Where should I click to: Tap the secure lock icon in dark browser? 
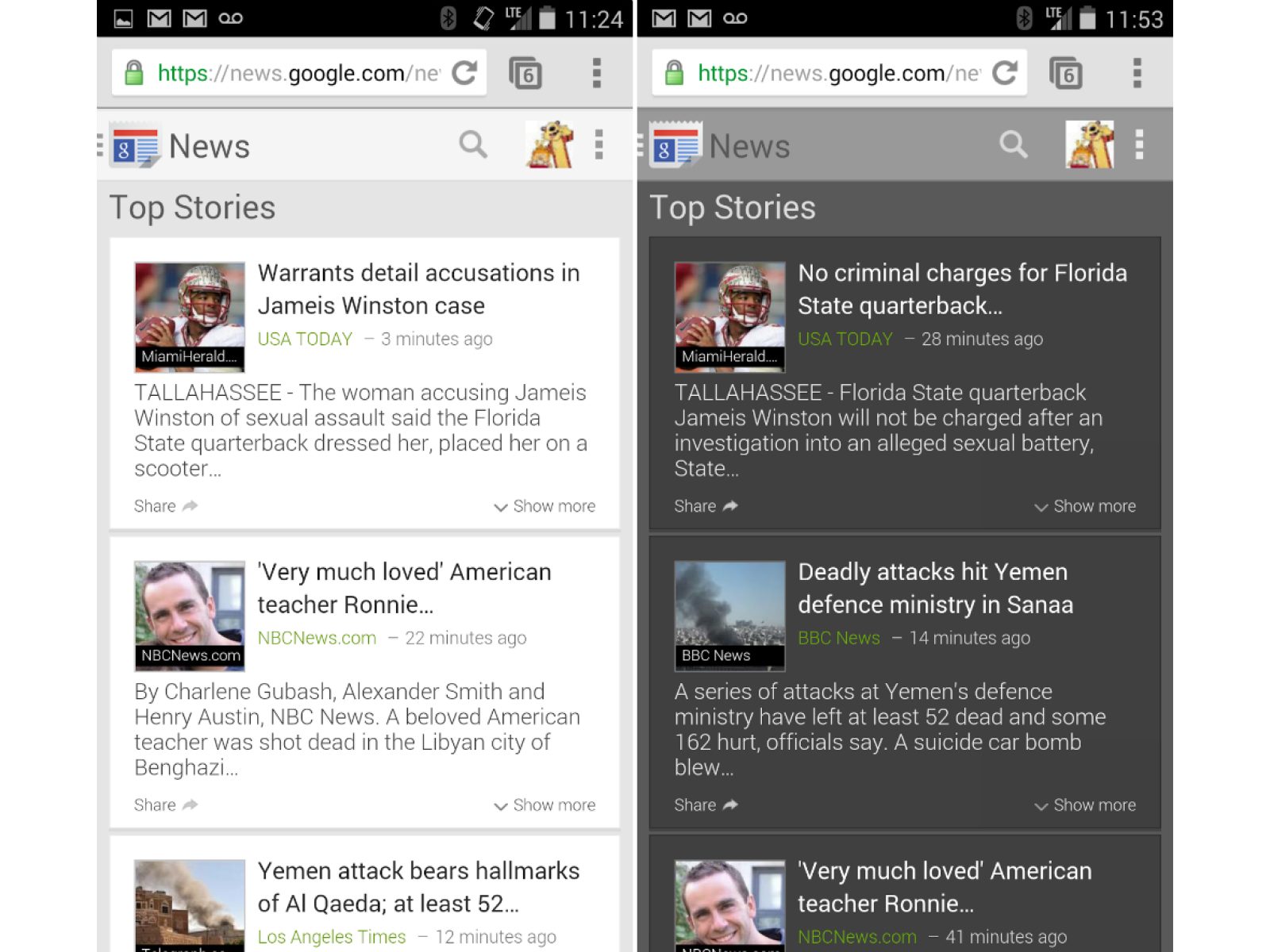click(x=675, y=73)
